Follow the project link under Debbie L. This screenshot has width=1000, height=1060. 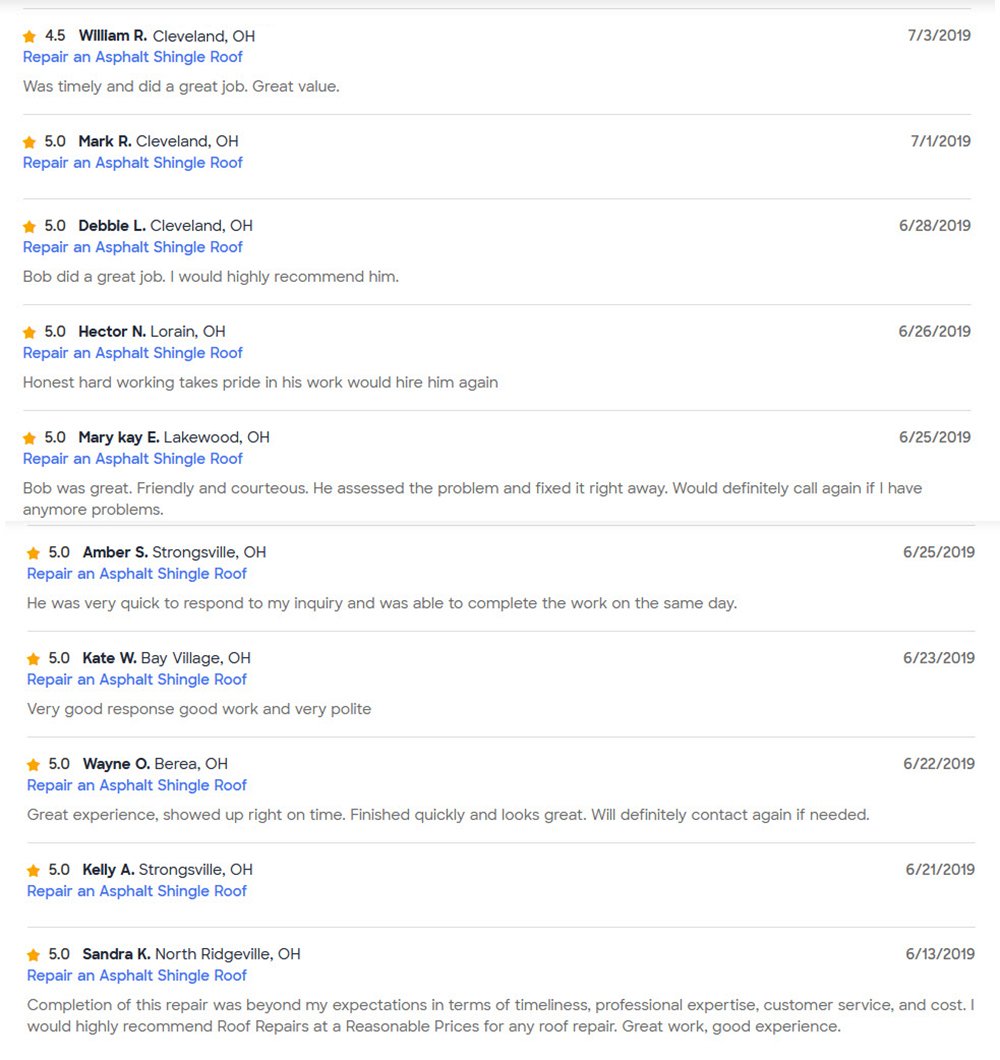click(x=133, y=247)
